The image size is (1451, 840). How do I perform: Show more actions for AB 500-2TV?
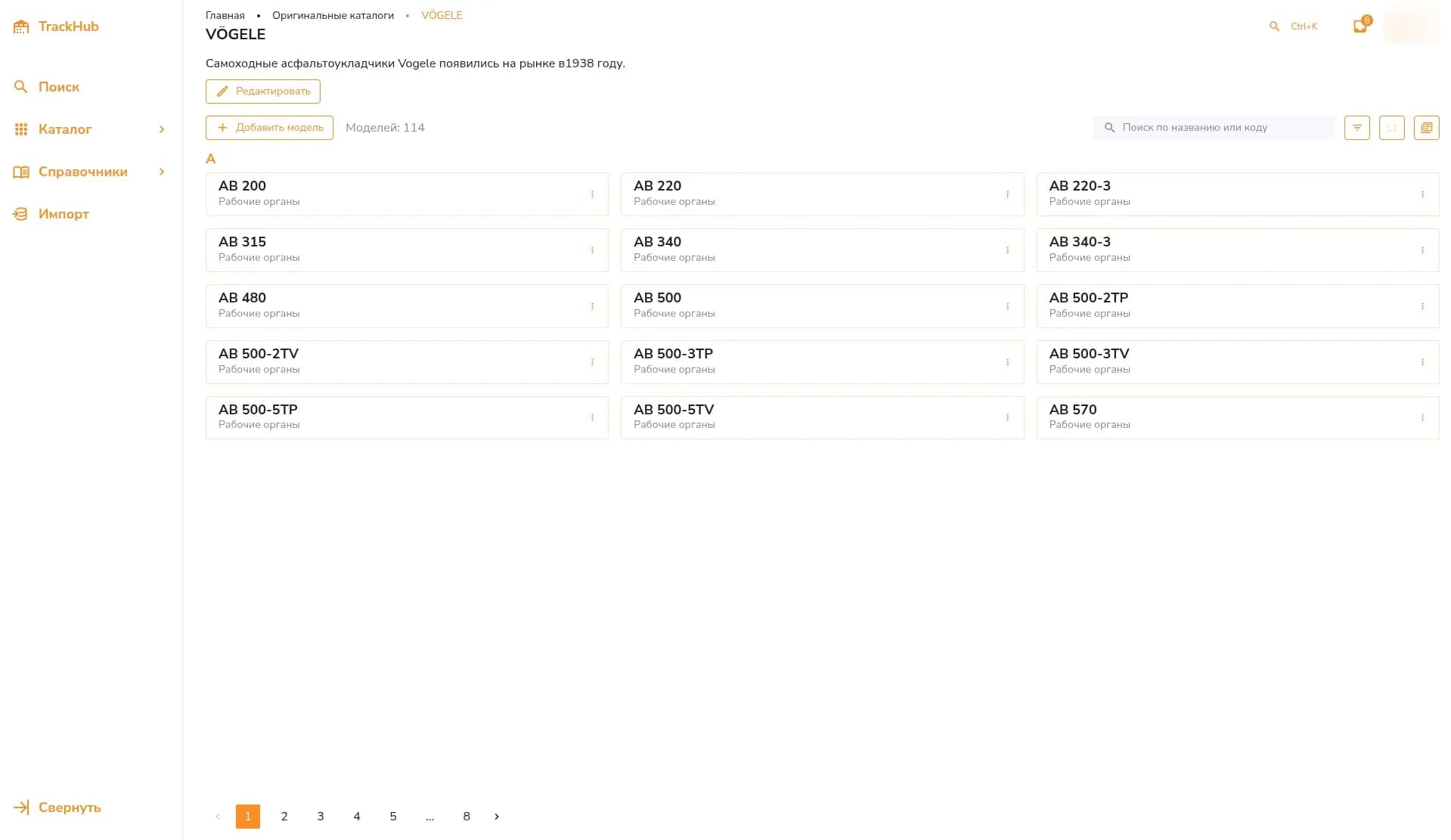[592, 362]
